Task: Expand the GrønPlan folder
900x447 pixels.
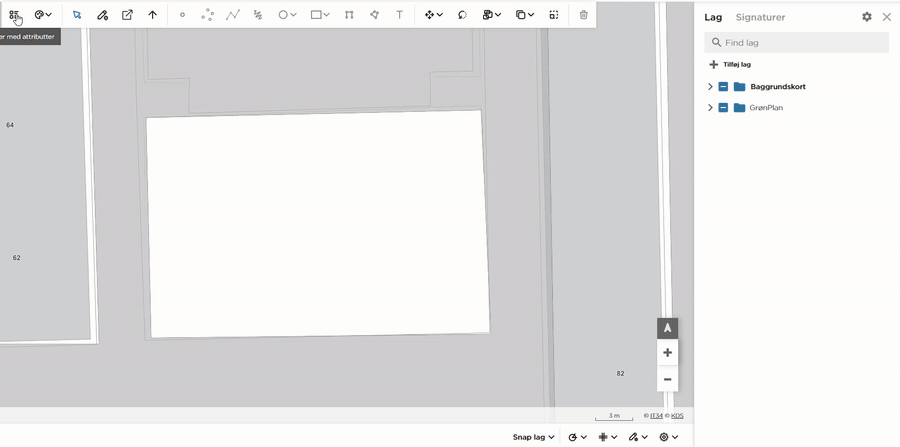Action: 710,107
